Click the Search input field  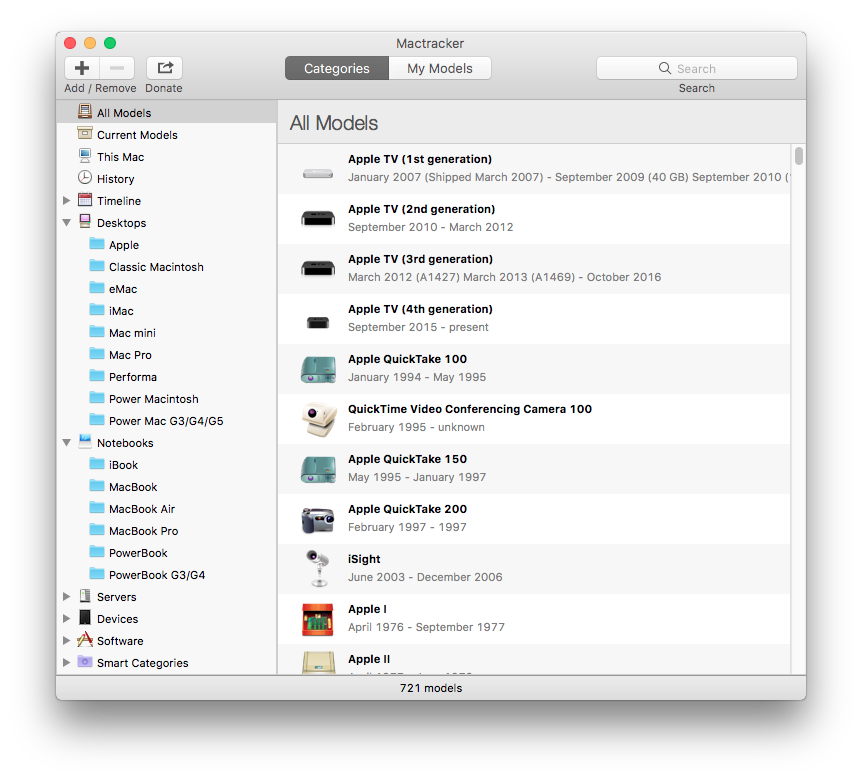(x=697, y=68)
